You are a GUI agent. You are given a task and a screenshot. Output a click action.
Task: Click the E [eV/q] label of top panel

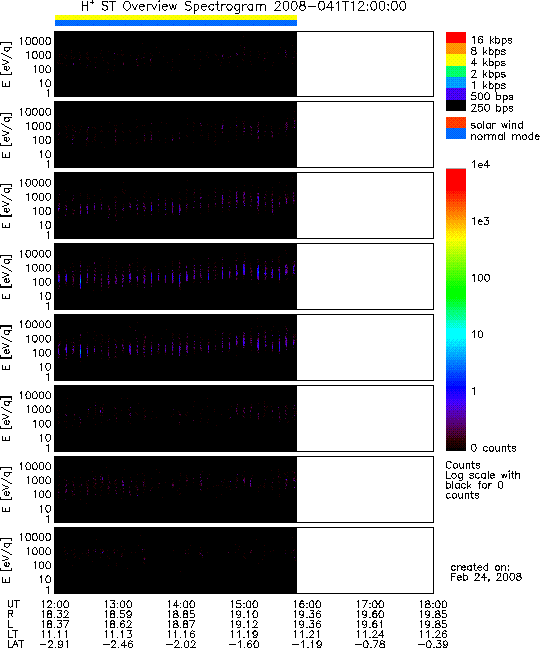click(x=7, y=64)
